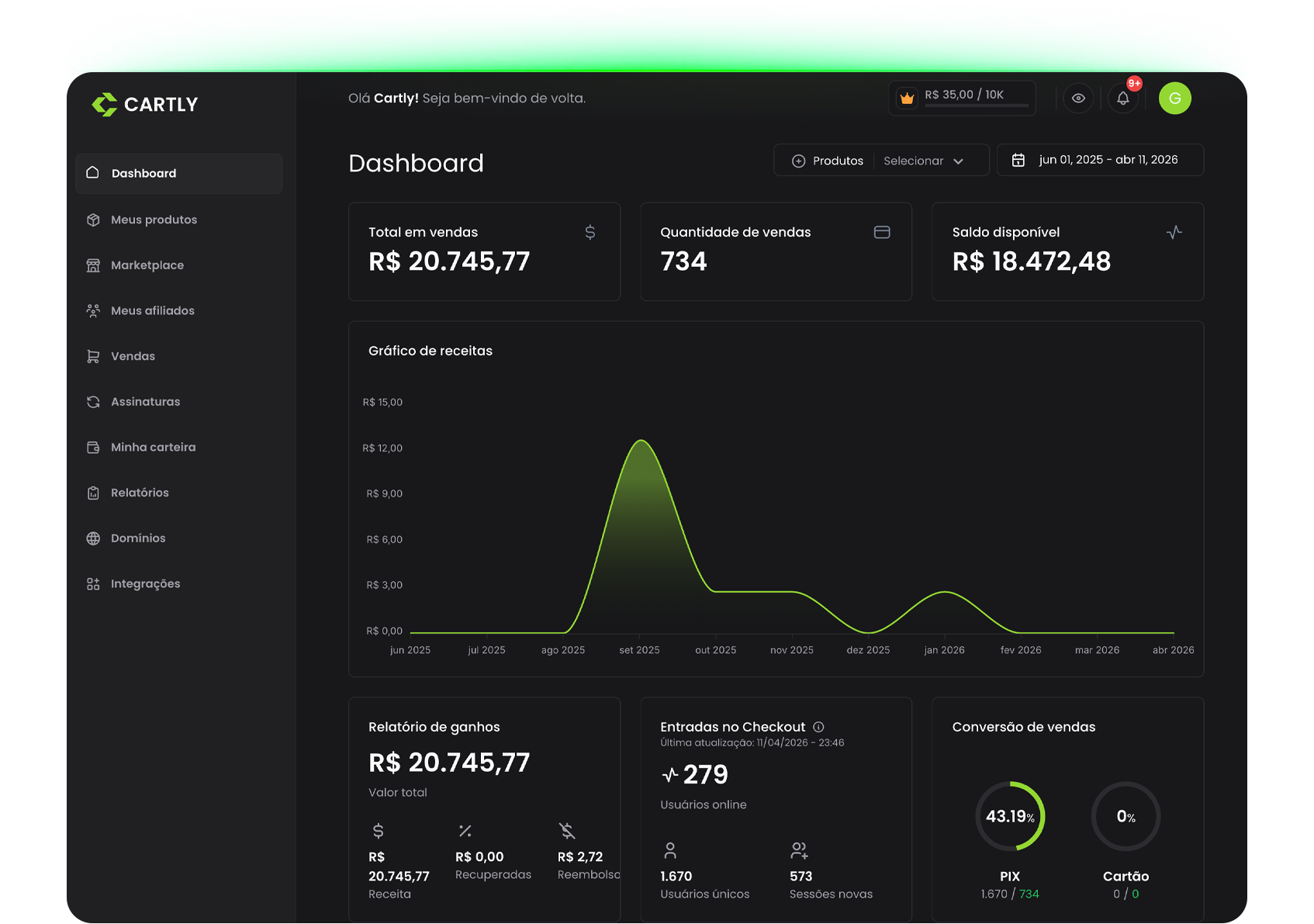Image resolution: width=1314 pixels, height=924 pixels.
Task: Click the crown icon beside R$ 35,00
Action: tap(907, 99)
